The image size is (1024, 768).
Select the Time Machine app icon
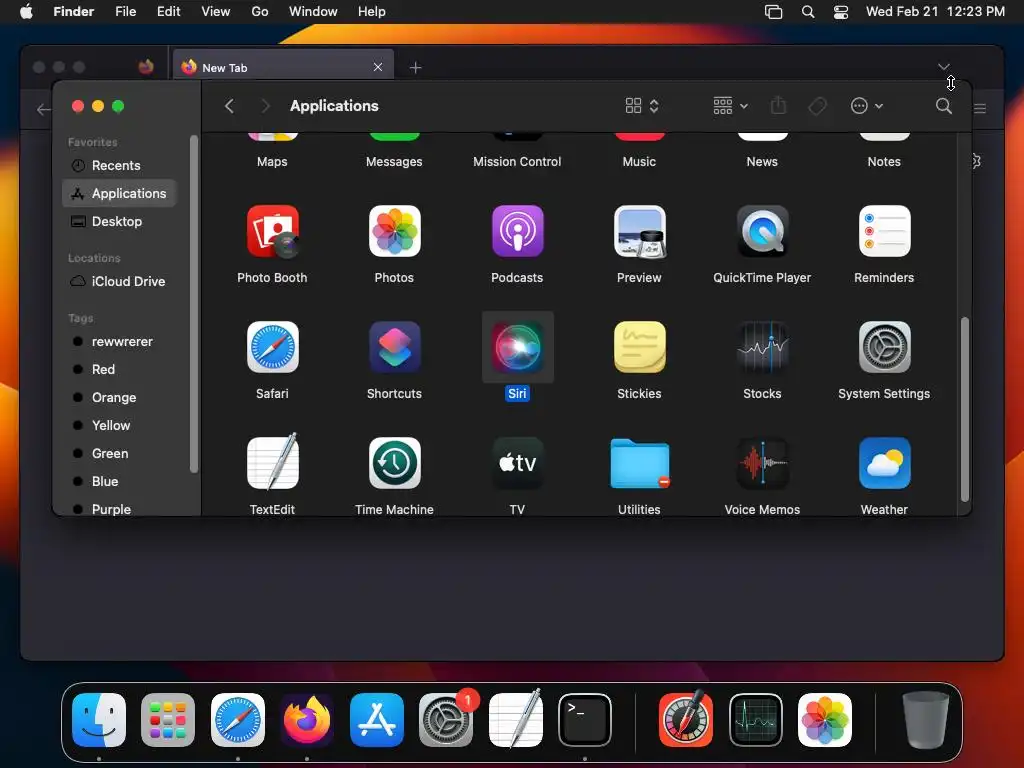coord(394,463)
